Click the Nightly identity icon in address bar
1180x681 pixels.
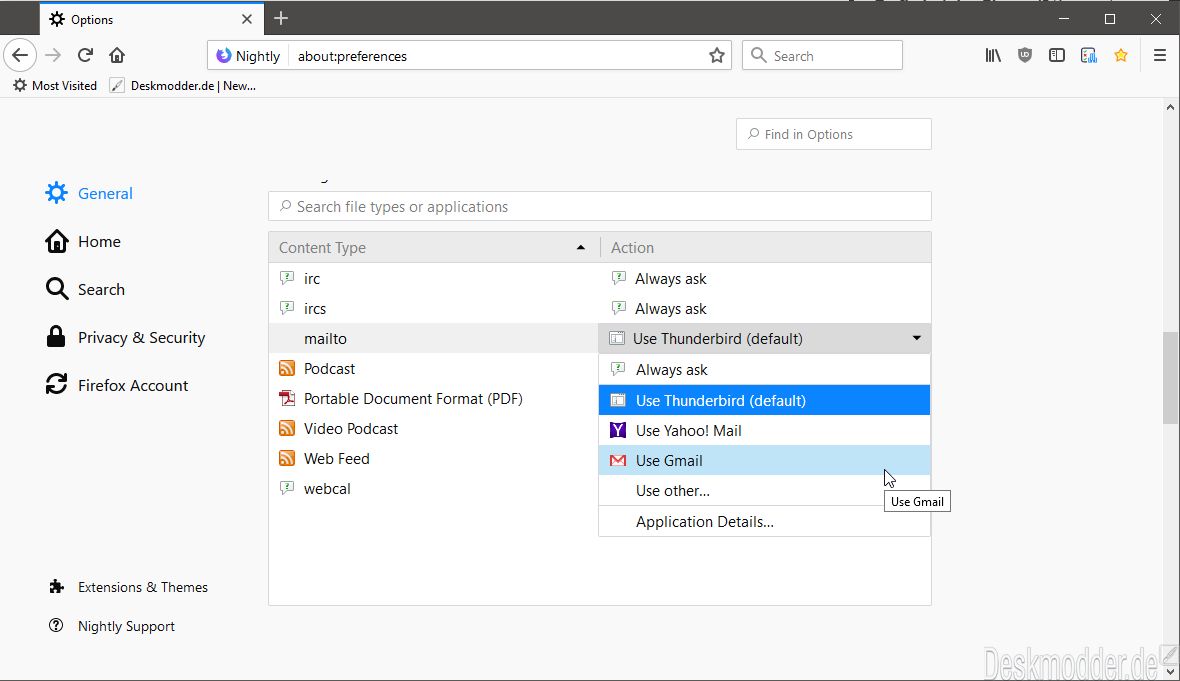tap(248, 56)
